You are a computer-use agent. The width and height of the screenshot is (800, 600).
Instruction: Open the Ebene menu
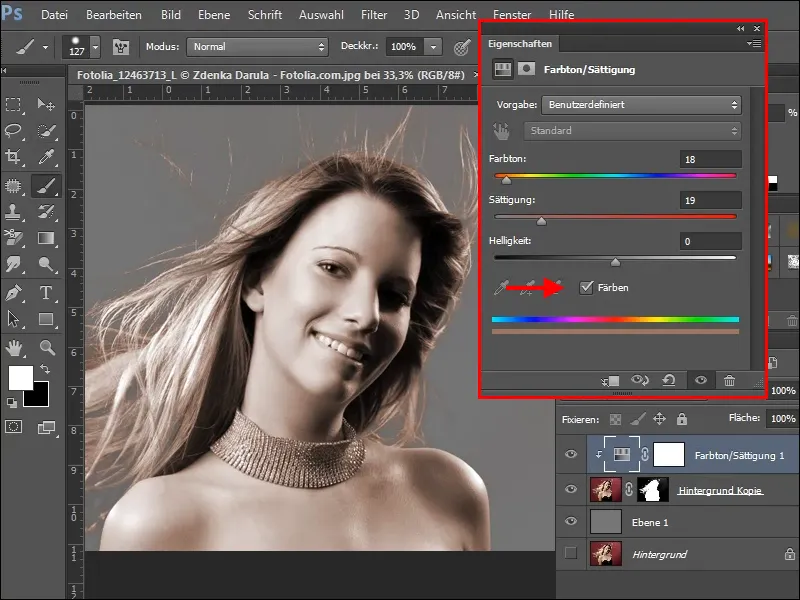[214, 15]
